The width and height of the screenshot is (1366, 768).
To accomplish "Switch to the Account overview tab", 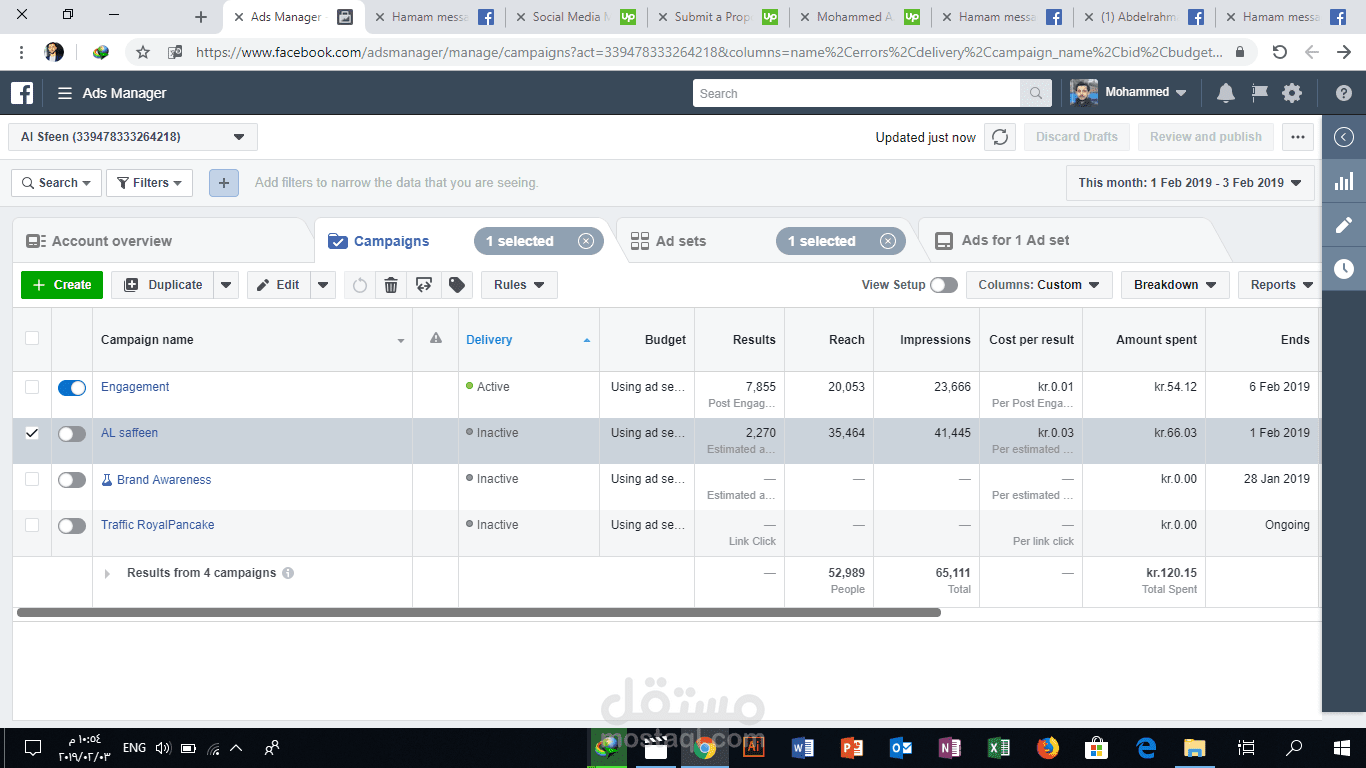I will 163,241.
